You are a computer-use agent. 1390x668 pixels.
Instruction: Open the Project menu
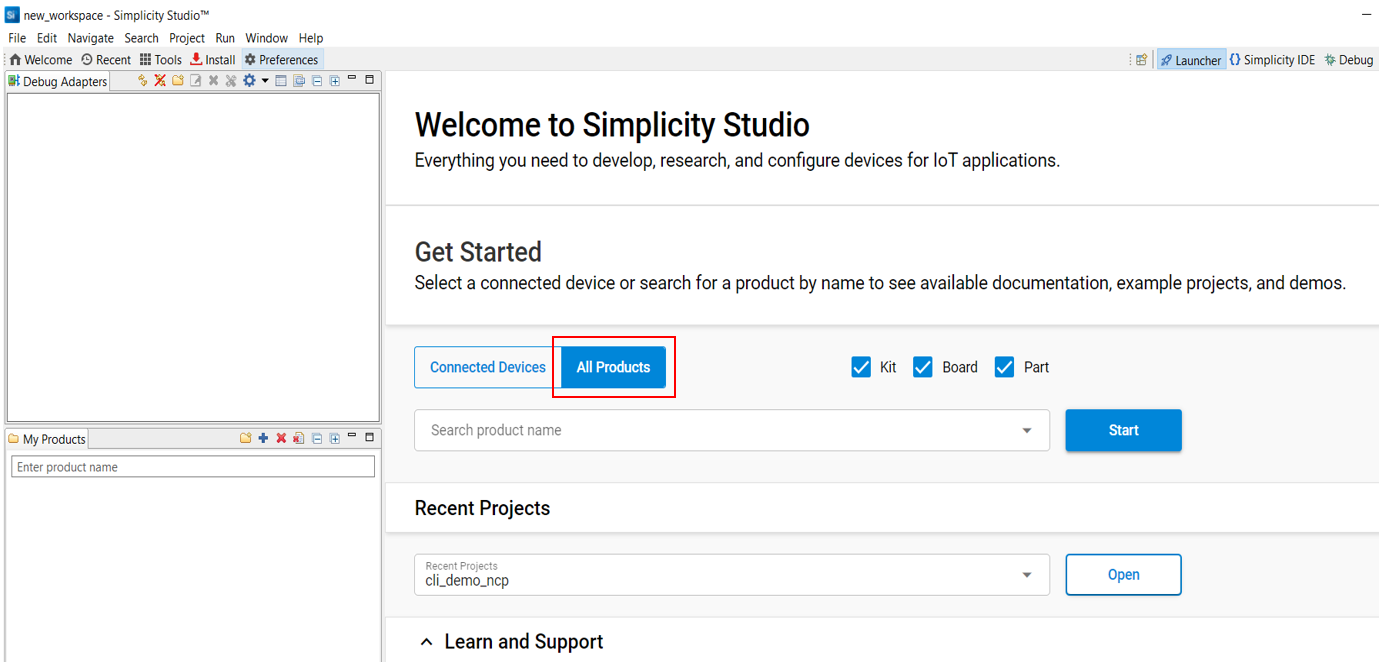[186, 38]
